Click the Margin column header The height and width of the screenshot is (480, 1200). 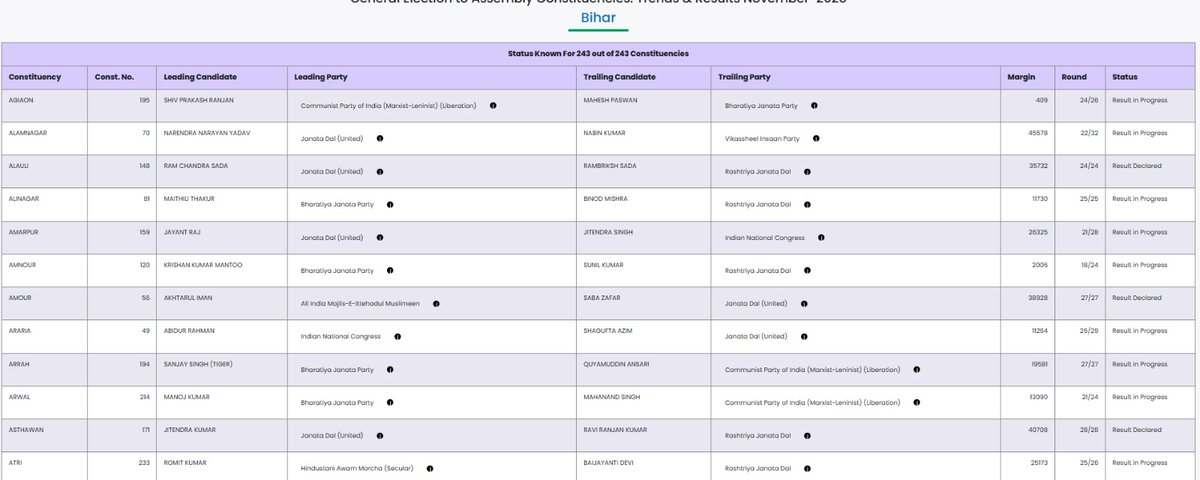[x=1022, y=77]
